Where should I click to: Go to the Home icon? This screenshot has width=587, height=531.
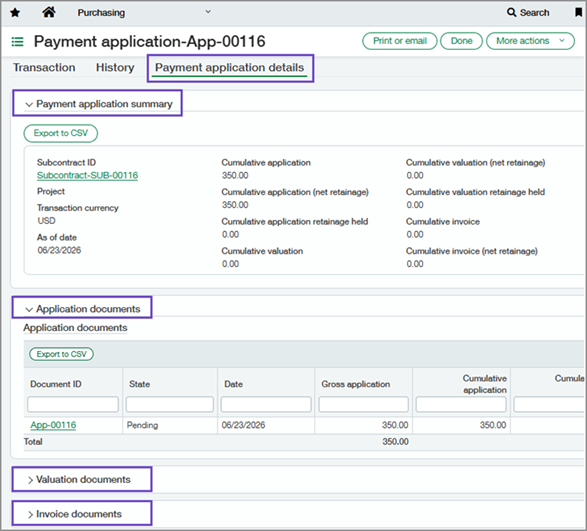49,12
